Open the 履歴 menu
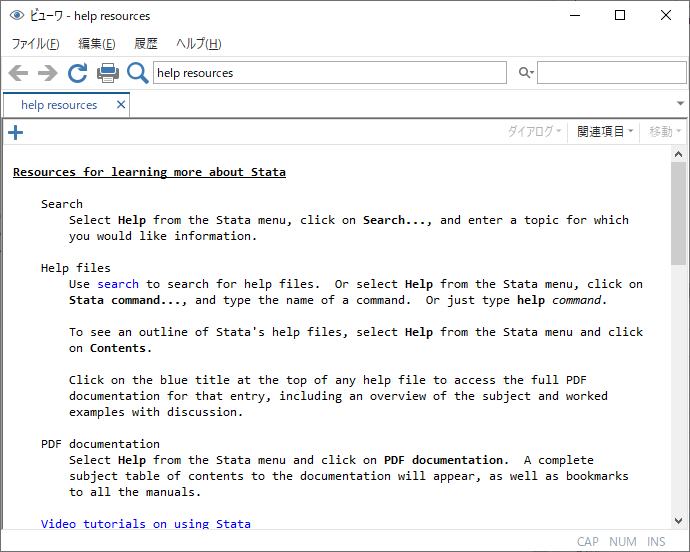Screen dimensions: 690x552 pyautogui.click(x=146, y=44)
